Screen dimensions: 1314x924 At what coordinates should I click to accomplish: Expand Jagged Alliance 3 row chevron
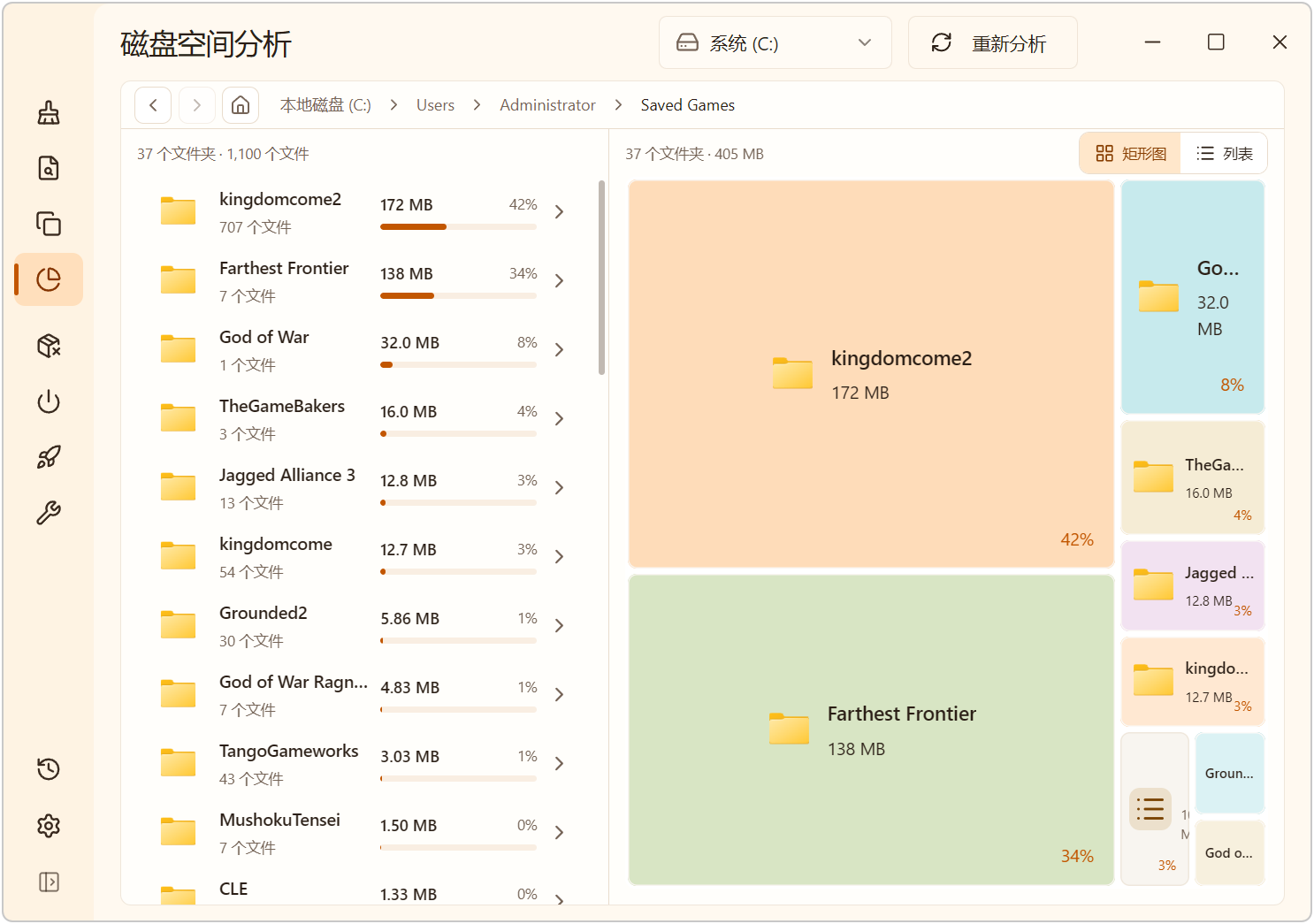pos(559,488)
